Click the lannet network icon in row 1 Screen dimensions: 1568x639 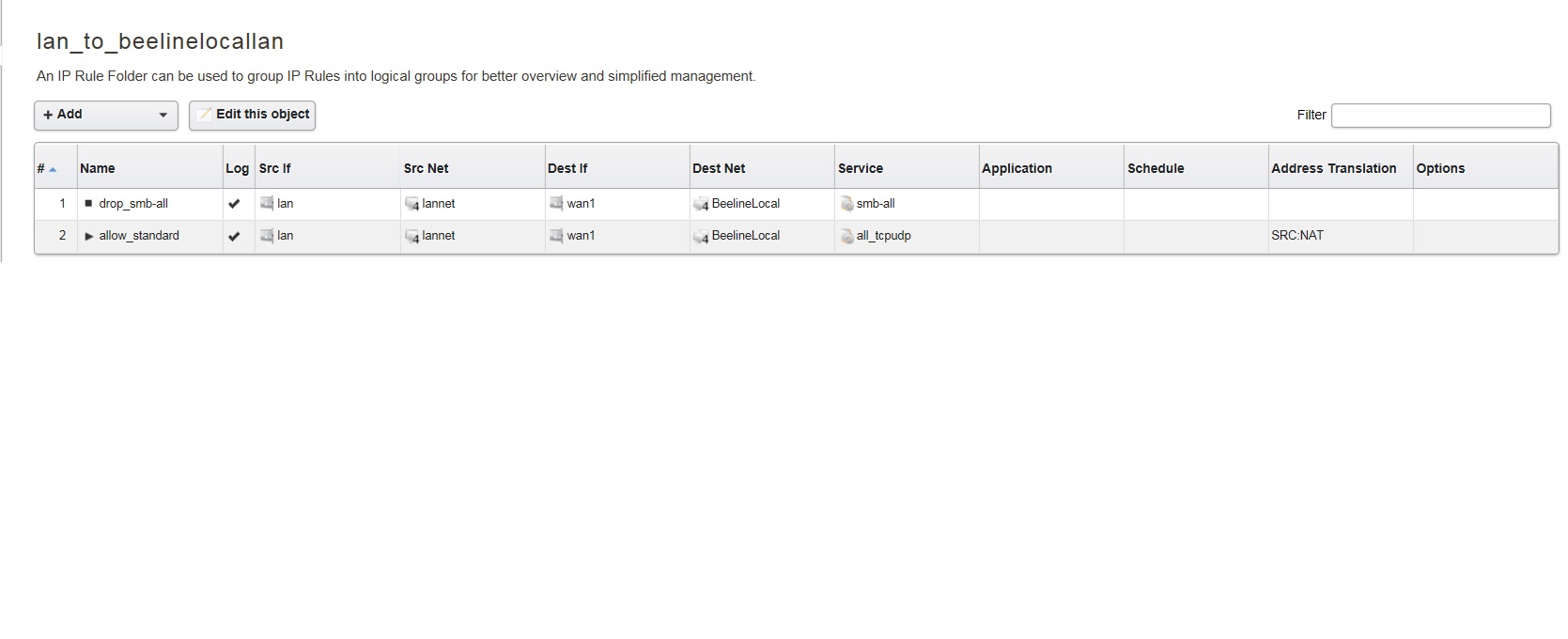[411, 204]
